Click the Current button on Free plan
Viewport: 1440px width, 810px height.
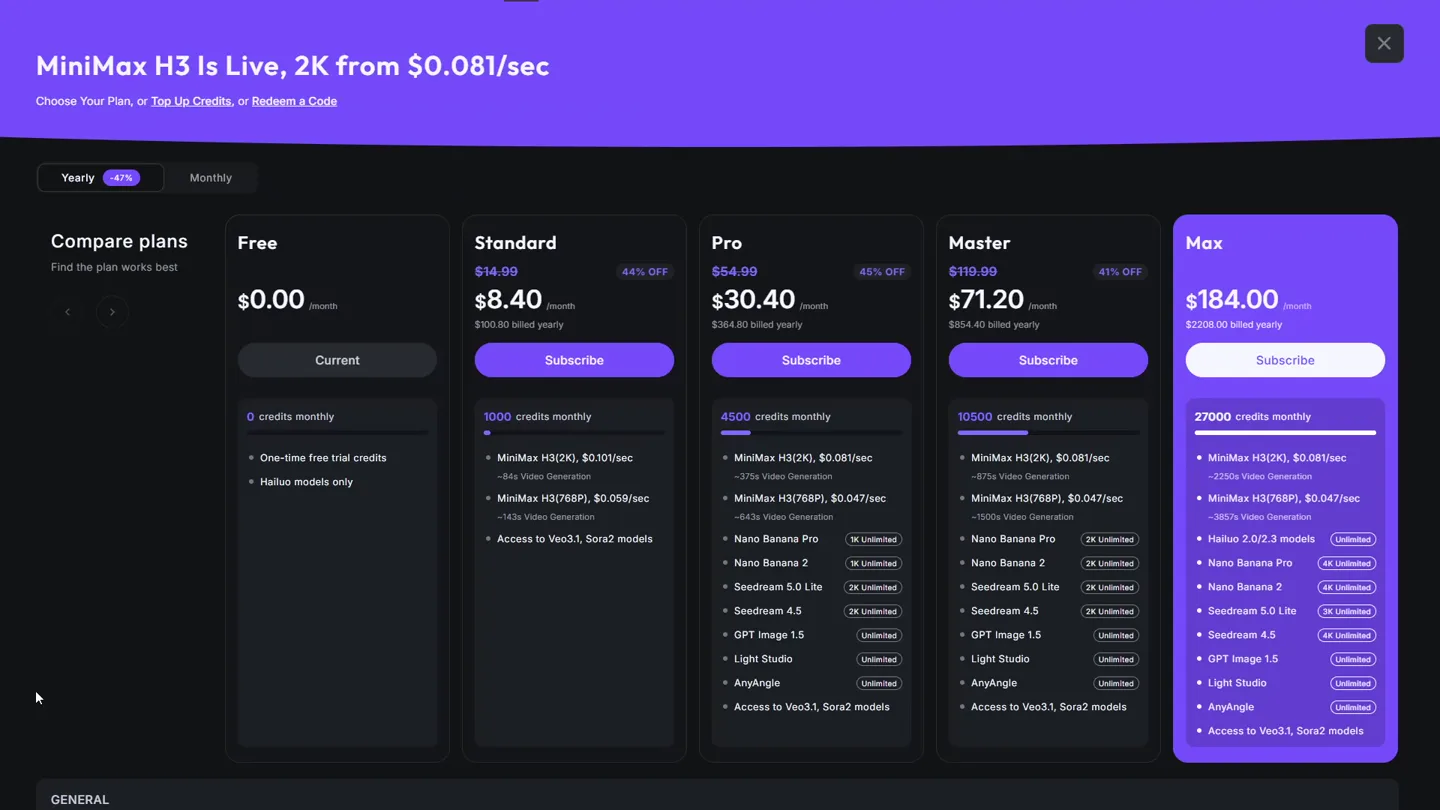[337, 360]
